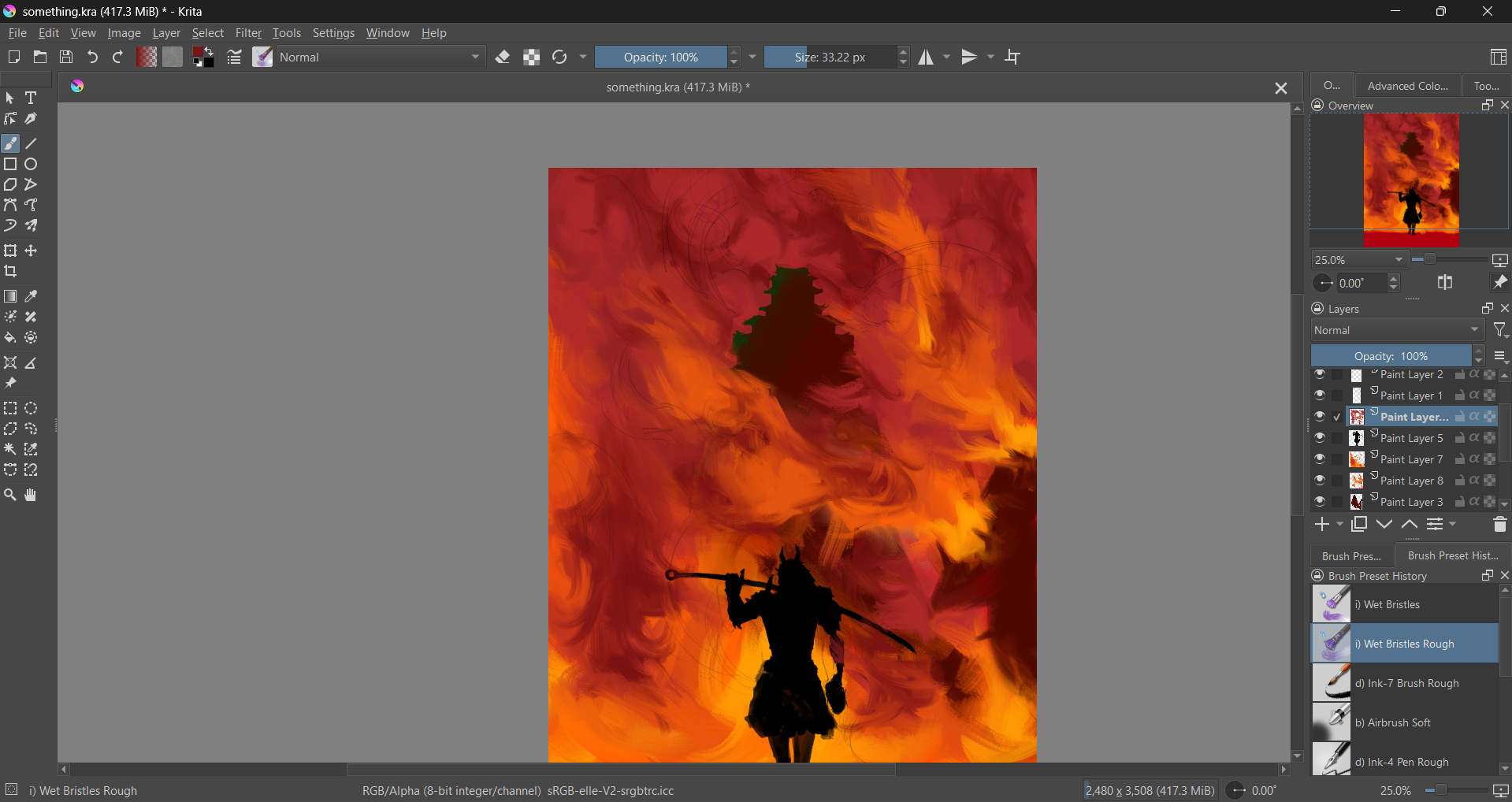This screenshot has height=802, width=1512.
Task: Click the horizontal mirror tool icon
Action: coord(927,58)
